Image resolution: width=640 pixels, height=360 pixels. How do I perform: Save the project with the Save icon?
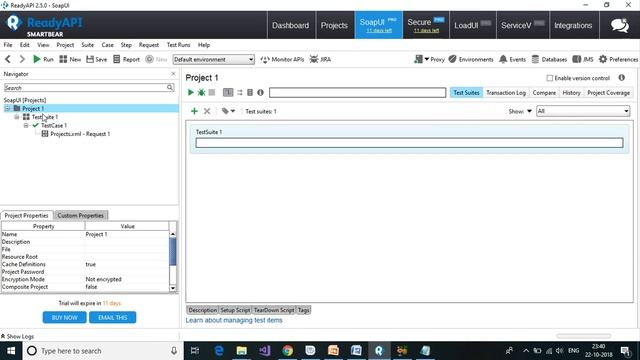click(97, 59)
